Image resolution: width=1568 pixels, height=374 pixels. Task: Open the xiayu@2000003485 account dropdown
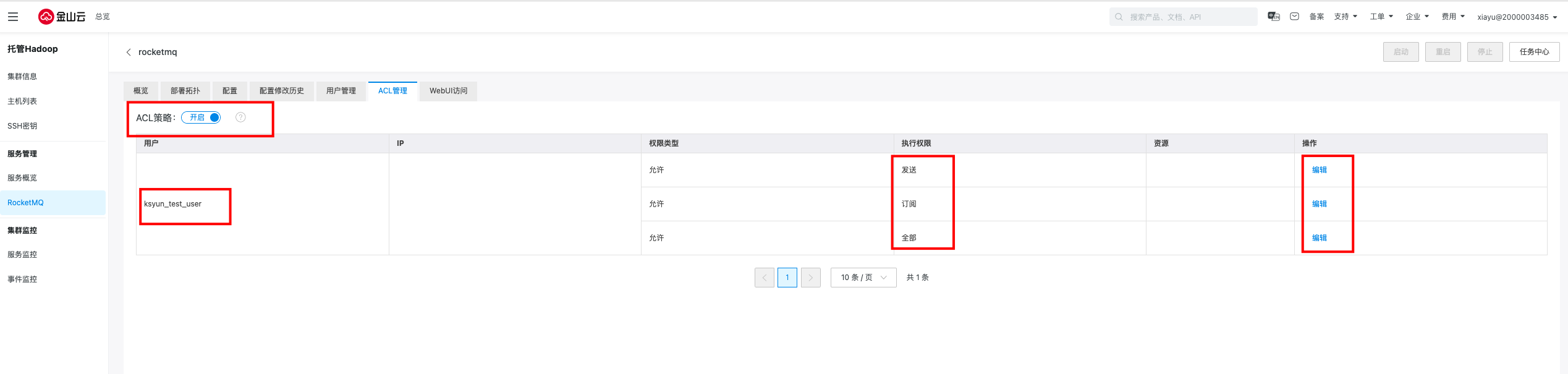click(x=1517, y=17)
